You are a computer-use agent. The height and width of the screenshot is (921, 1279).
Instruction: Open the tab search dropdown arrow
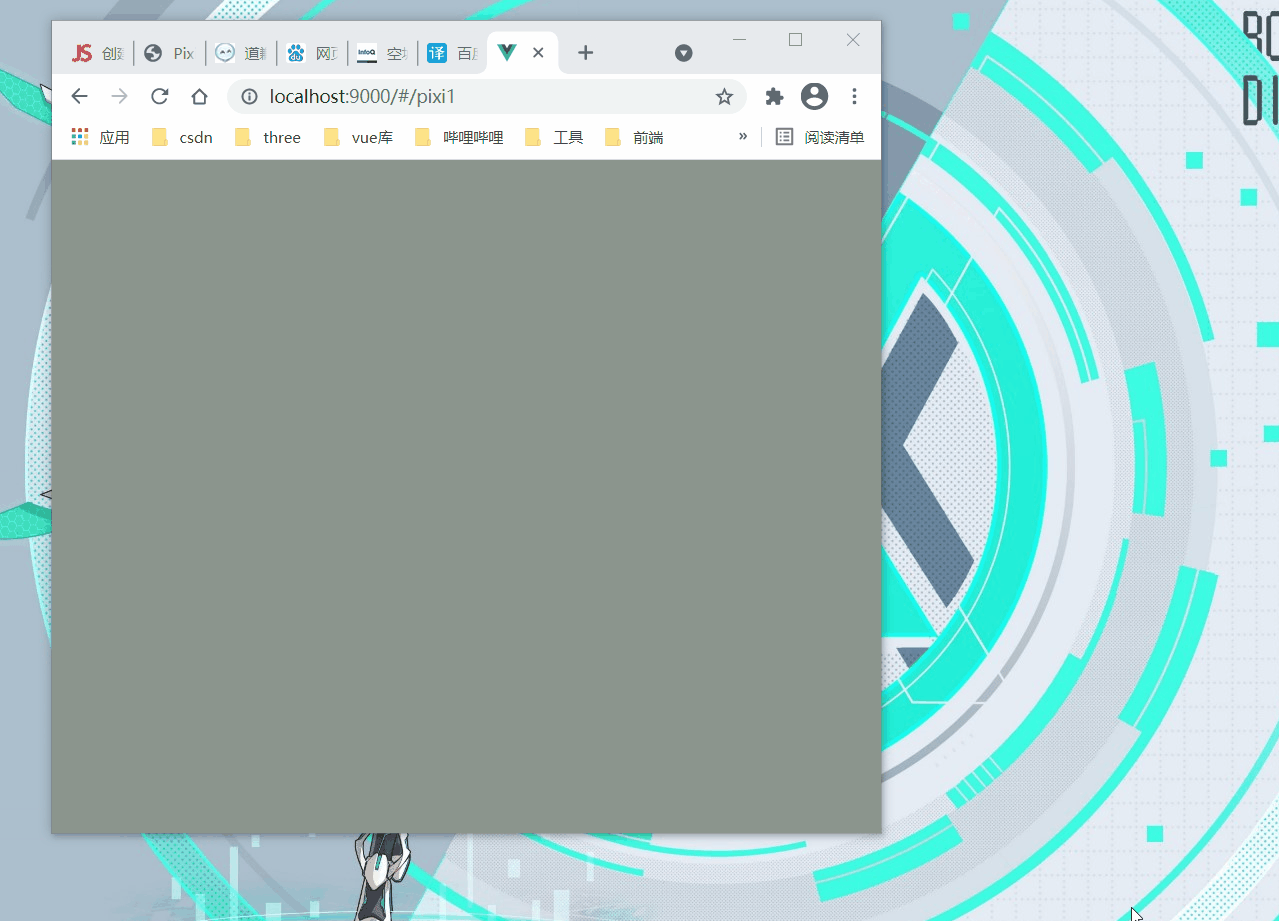(684, 53)
